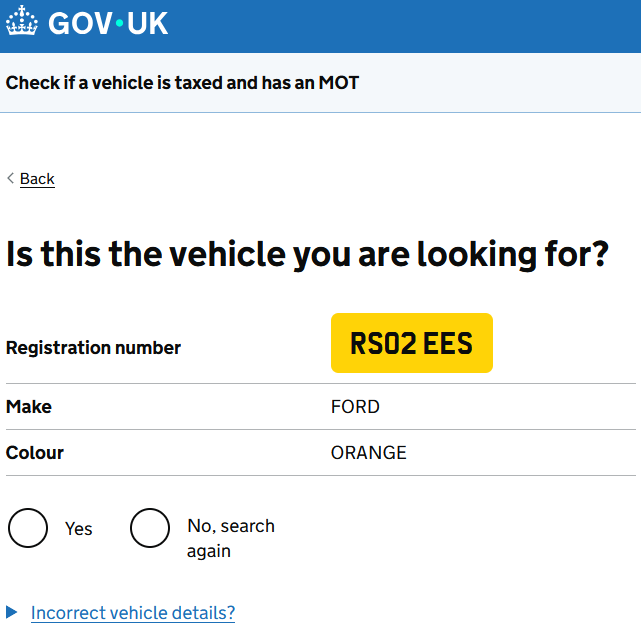Click the blue GOV.UK header bar
The height and width of the screenshot is (644, 641).
pyautogui.click(x=400, y=25)
